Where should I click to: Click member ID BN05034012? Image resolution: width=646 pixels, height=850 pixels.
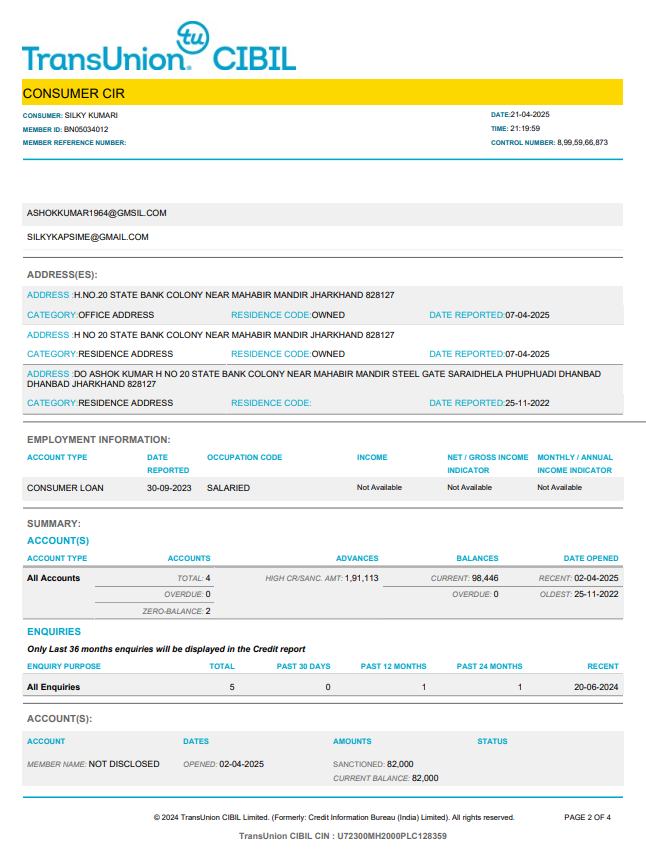pos(87,129)
